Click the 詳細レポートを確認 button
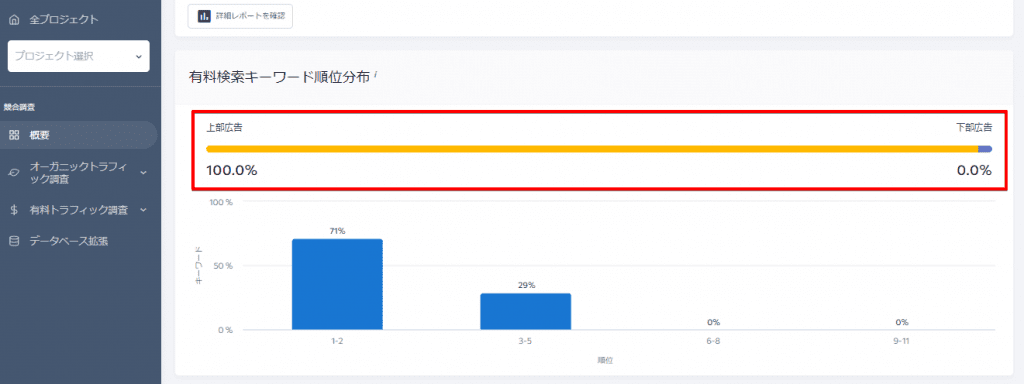Screen dimensions: 1024x384 pyautogui.click(x=240, y=16)
